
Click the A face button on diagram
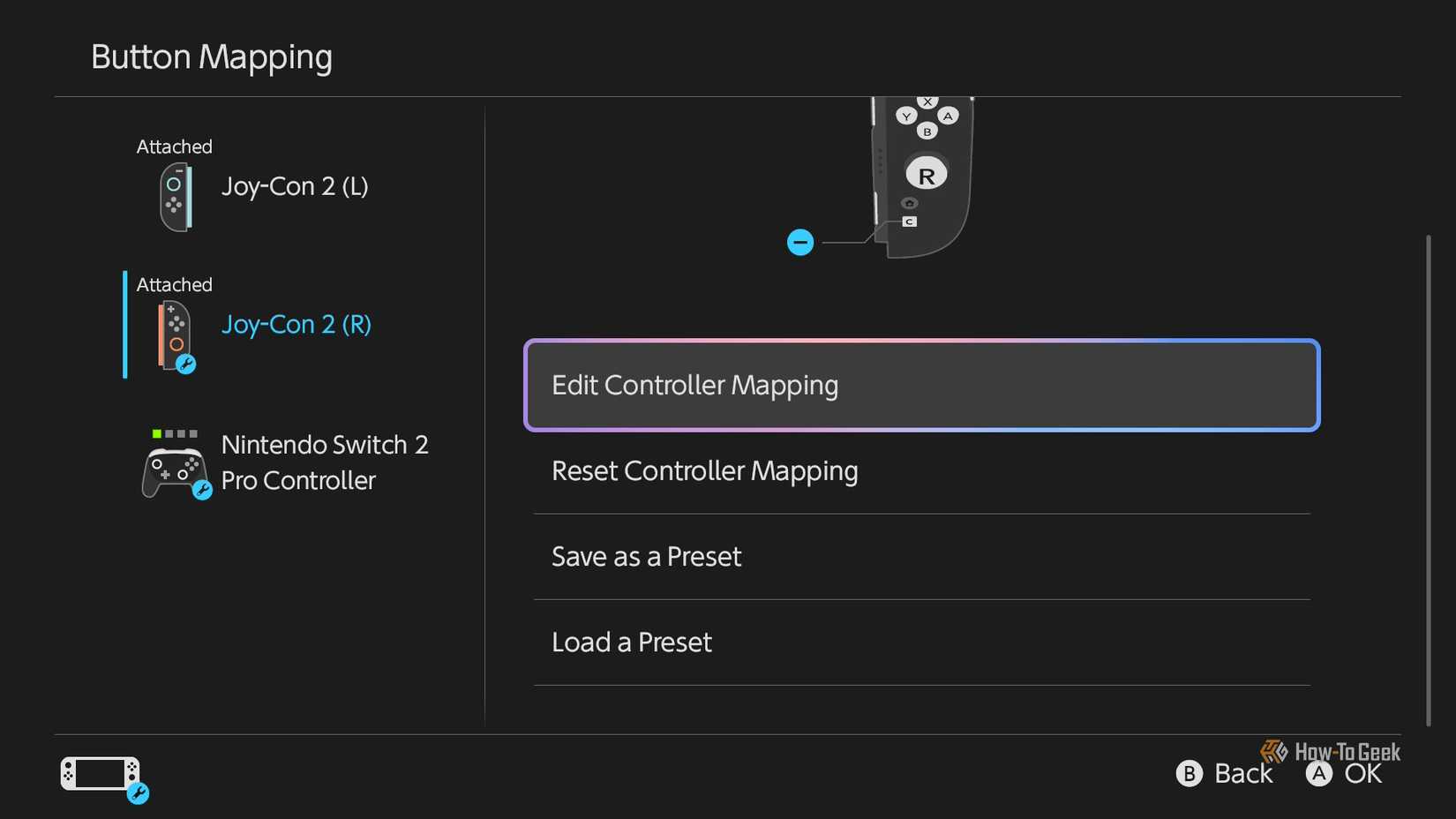(x=948, y=116)
